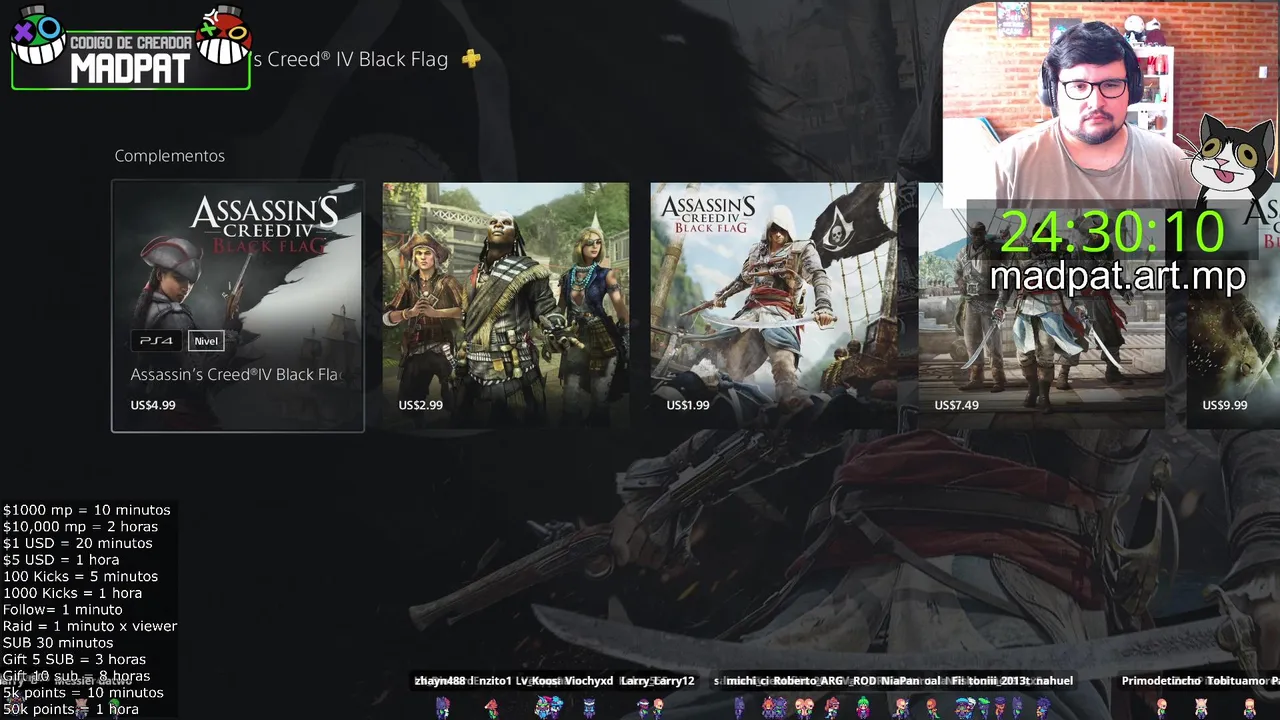Click the Complementos section heading
The height and width of the screenshot is (720, 1280).
click(x=170, y=156)
